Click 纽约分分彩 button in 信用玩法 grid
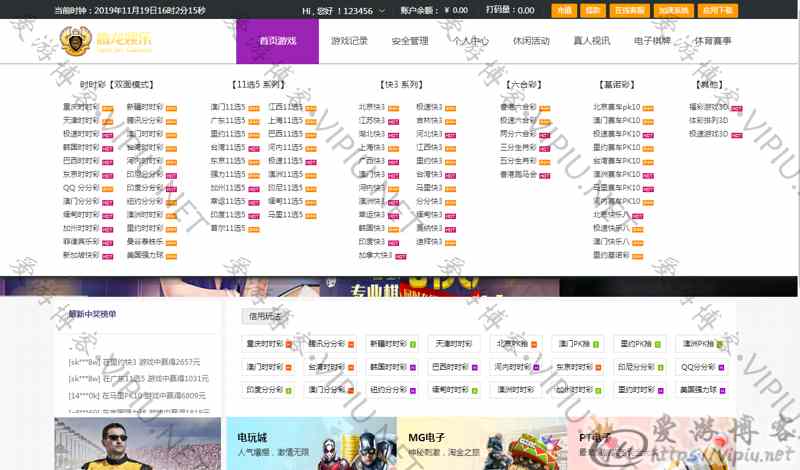Screen dimensions: 800x470 click(x=392, y=390)
